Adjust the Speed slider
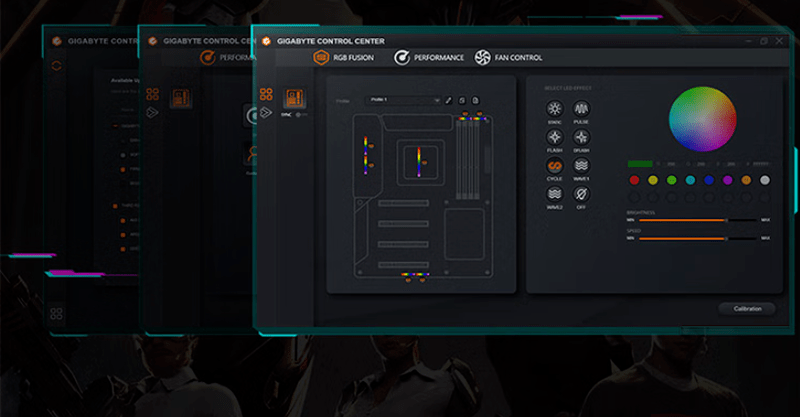The height and width of the screenshot is (417, 800). coord(698,238)
